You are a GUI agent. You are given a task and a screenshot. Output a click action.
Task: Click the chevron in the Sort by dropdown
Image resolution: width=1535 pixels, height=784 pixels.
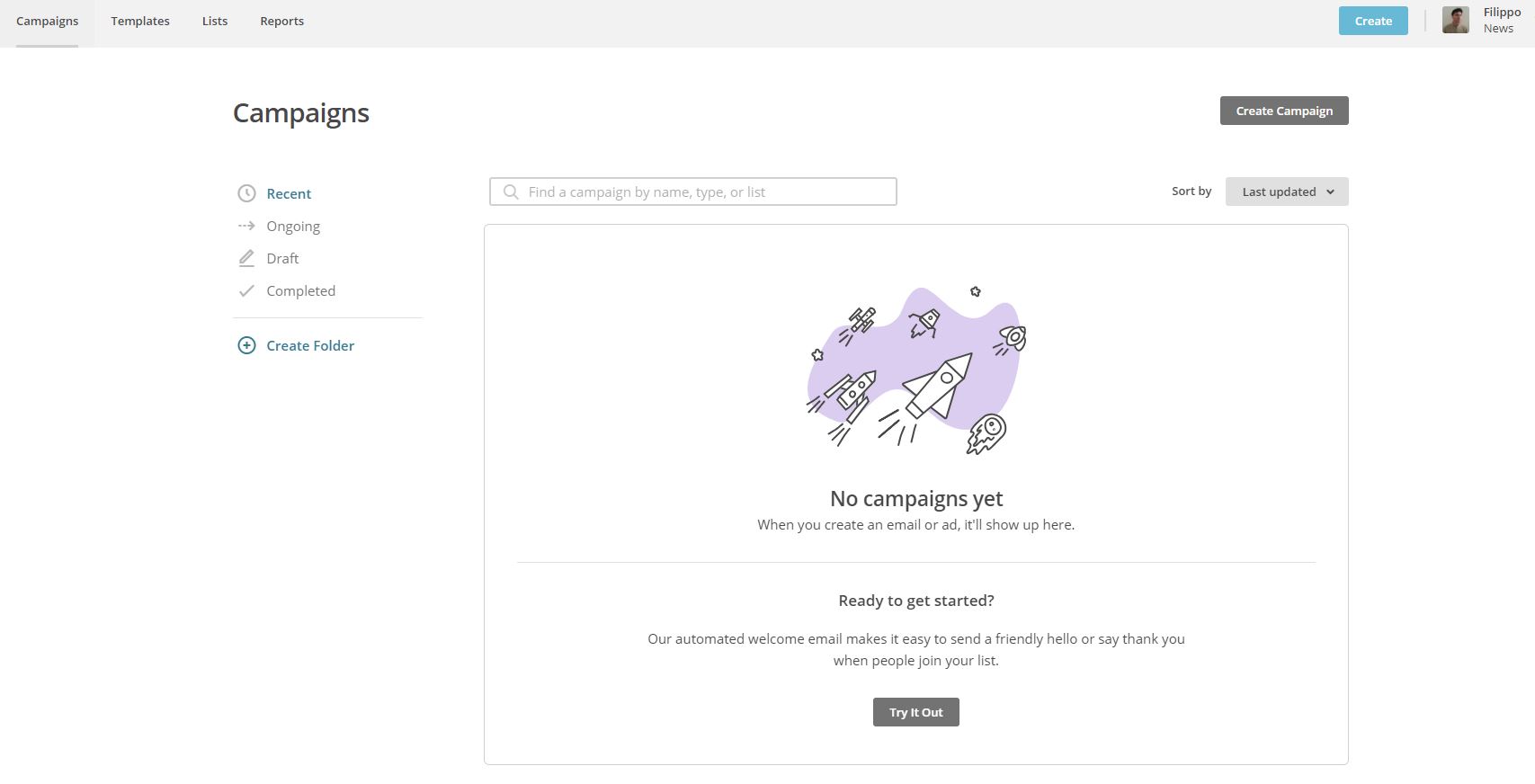1330,192
